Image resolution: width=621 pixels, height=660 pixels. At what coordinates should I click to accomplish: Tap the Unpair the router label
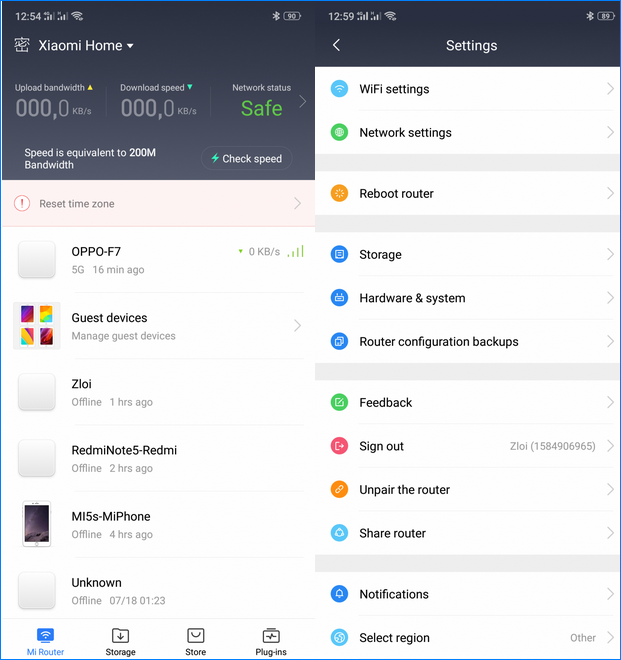pyautogui.click(x=404, y=490)
